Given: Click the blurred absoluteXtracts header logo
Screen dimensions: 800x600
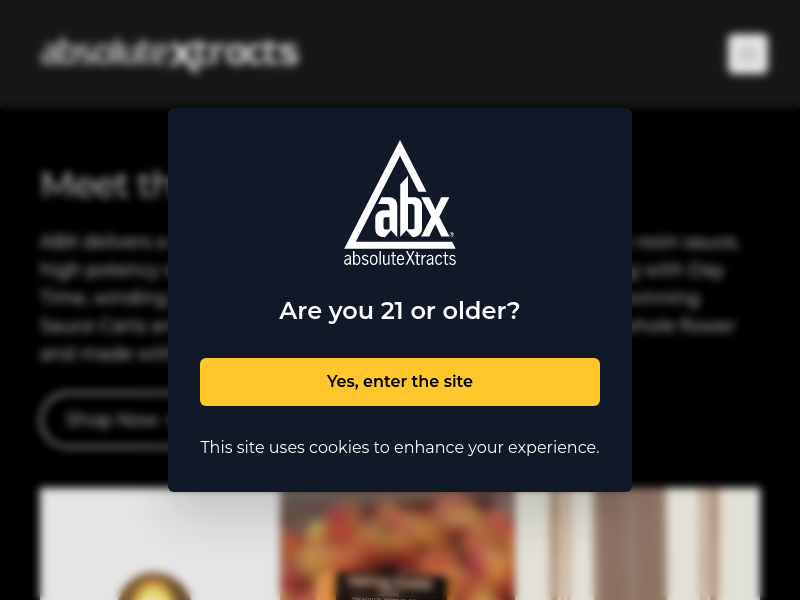Looking at the screenshot, I should 169,54.
